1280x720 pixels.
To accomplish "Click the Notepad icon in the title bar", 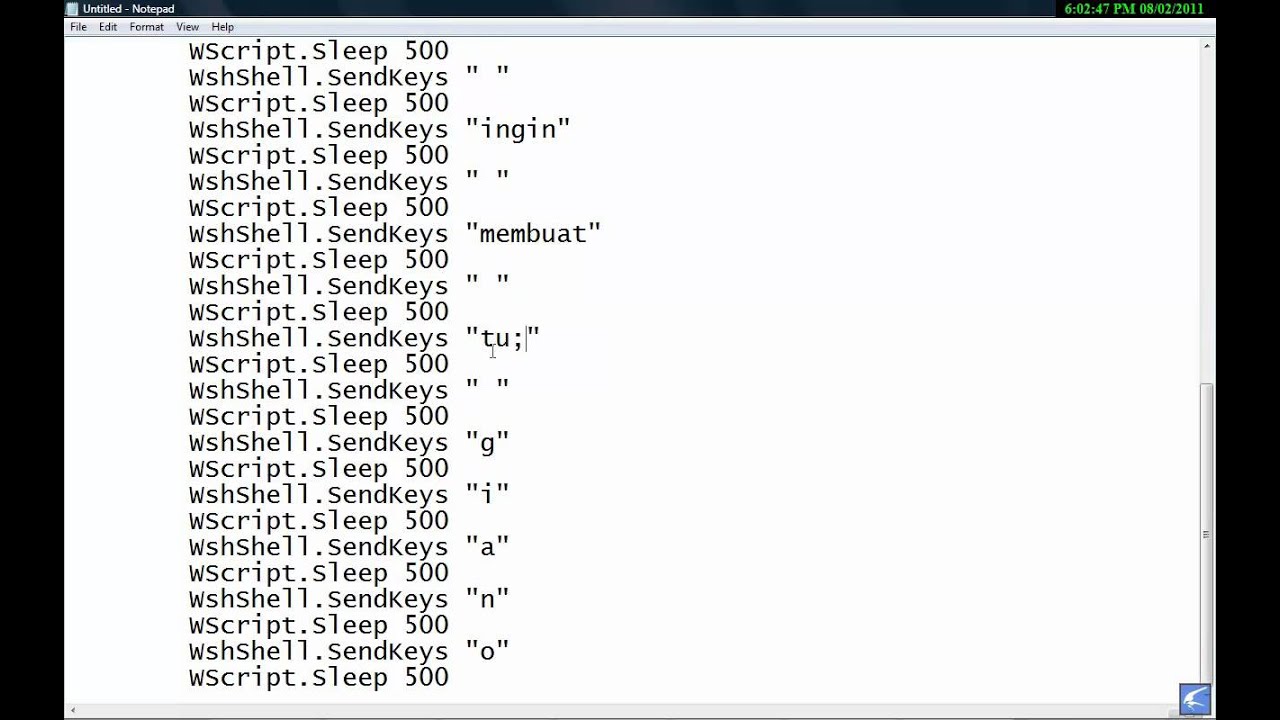I will tap(72, 9).
